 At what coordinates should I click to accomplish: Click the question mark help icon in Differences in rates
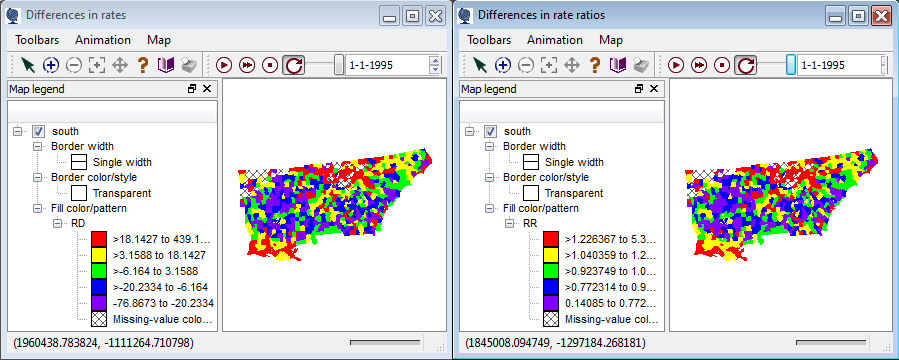tap(142, 65)
